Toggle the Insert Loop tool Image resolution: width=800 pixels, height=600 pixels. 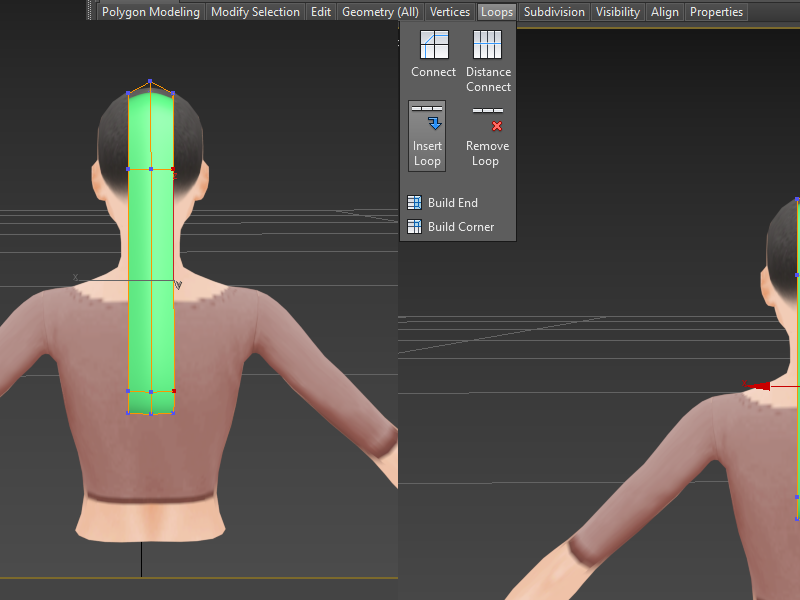(427, 136)
